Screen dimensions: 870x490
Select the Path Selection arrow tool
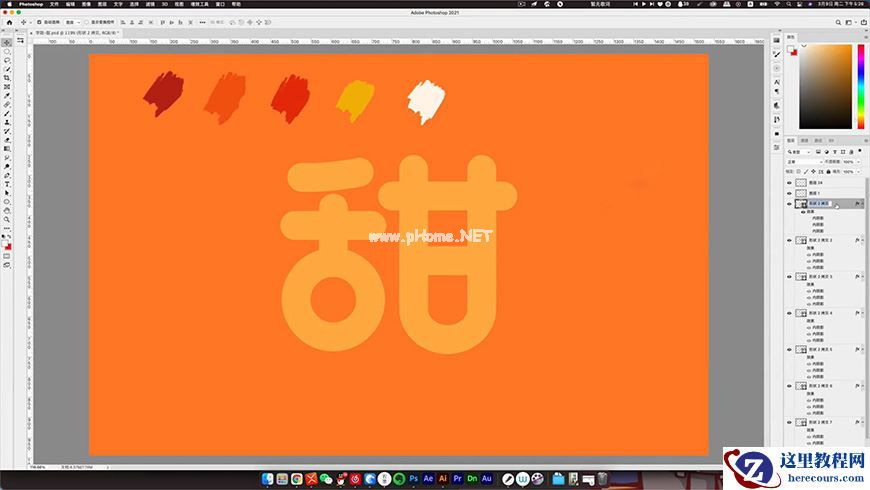click(x=7, y=193)
